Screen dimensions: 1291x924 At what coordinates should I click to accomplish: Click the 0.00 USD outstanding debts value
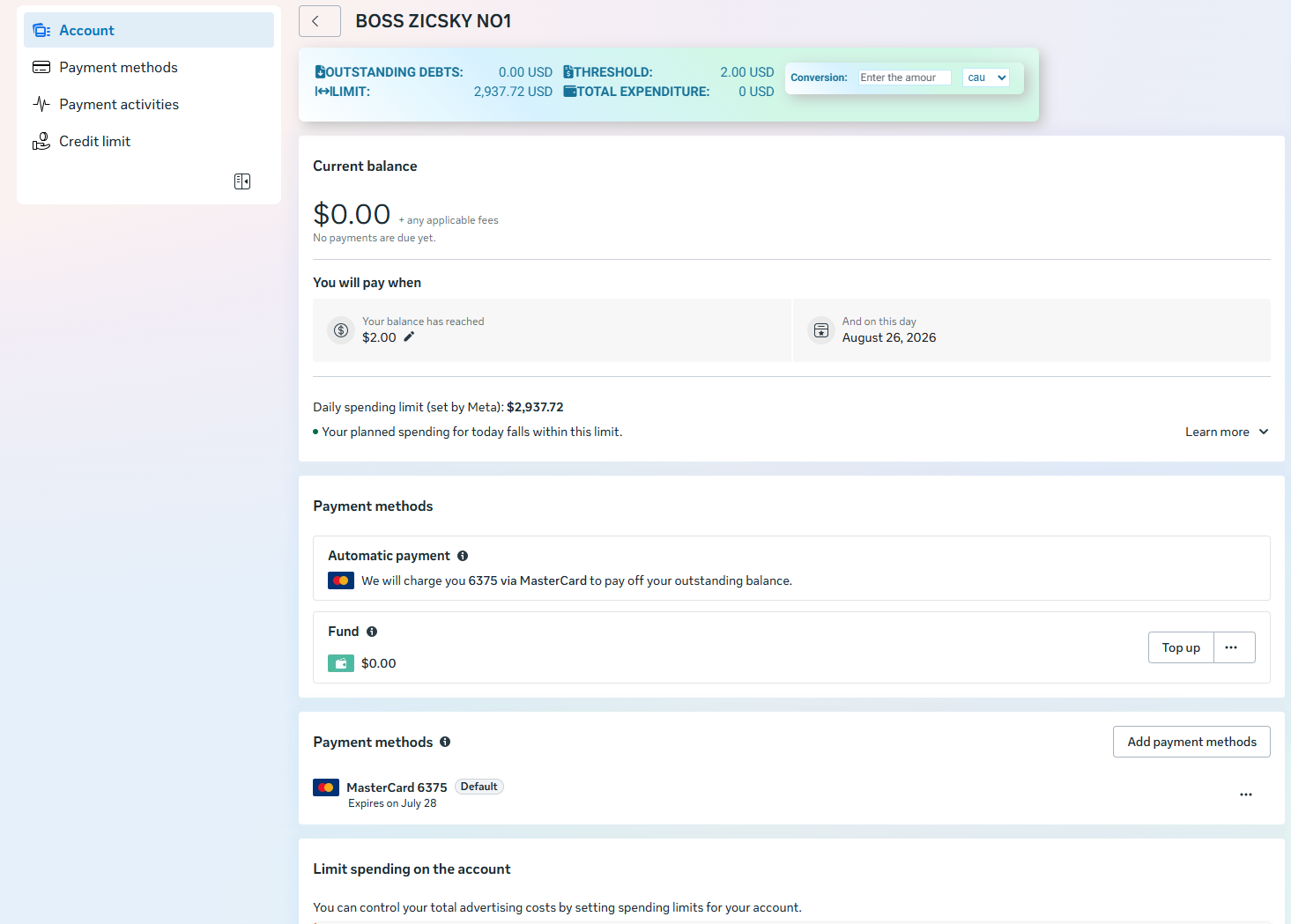(x=525, y=72)
